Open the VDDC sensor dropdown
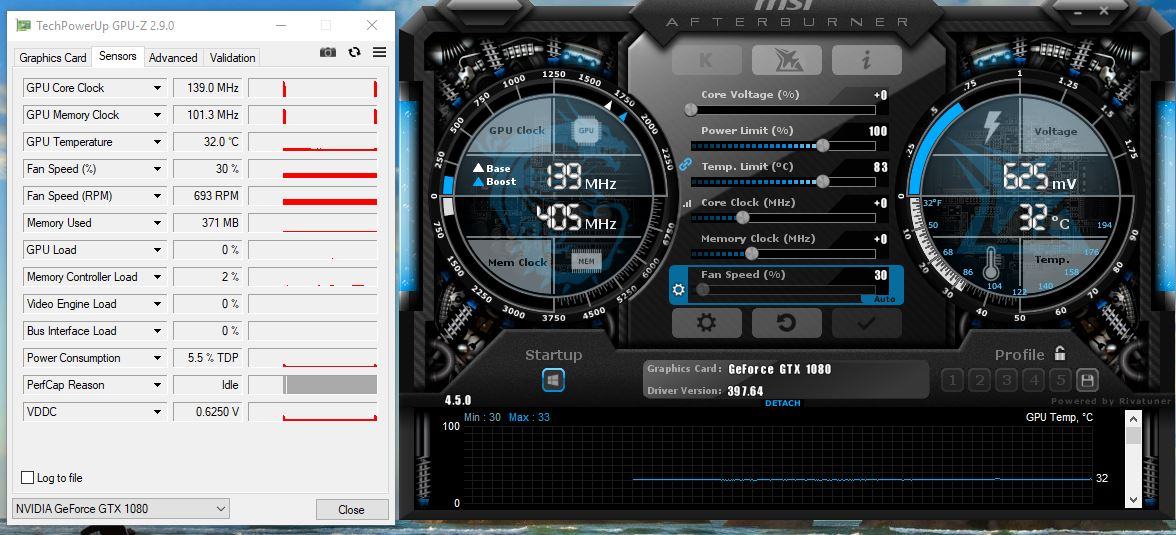 click(x=158, y=412)
